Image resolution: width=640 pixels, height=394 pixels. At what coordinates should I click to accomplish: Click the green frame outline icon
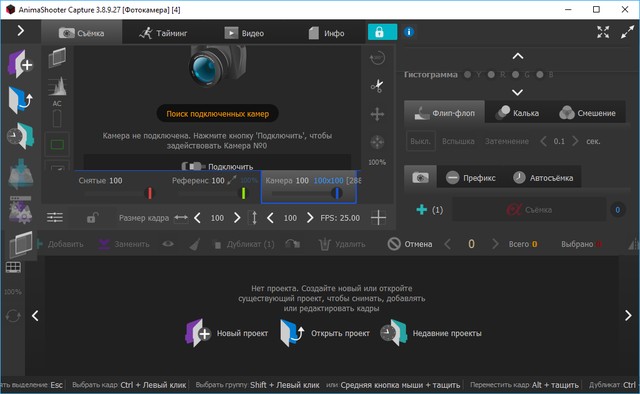click(x=57, y=144)
